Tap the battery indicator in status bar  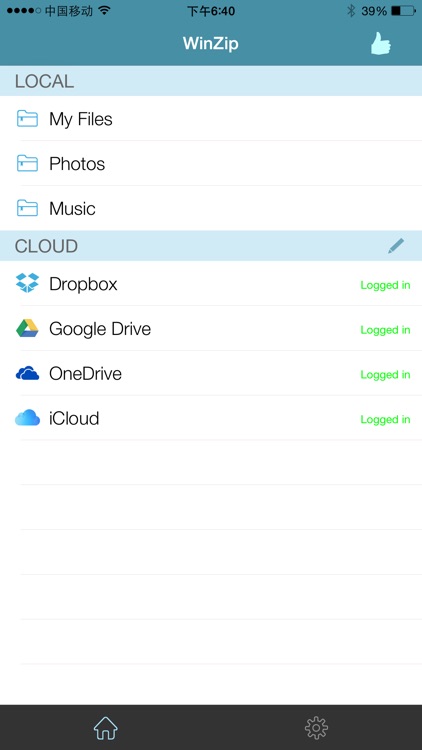403,11
